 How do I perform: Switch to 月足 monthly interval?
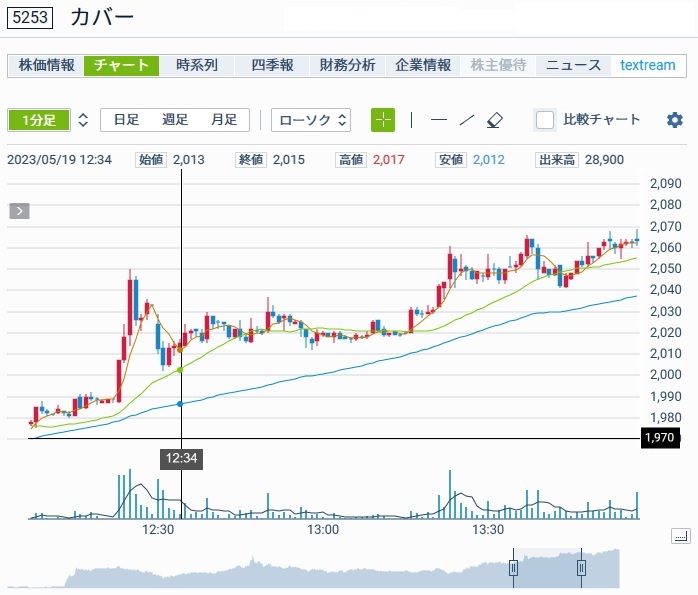tap(223, 120)
